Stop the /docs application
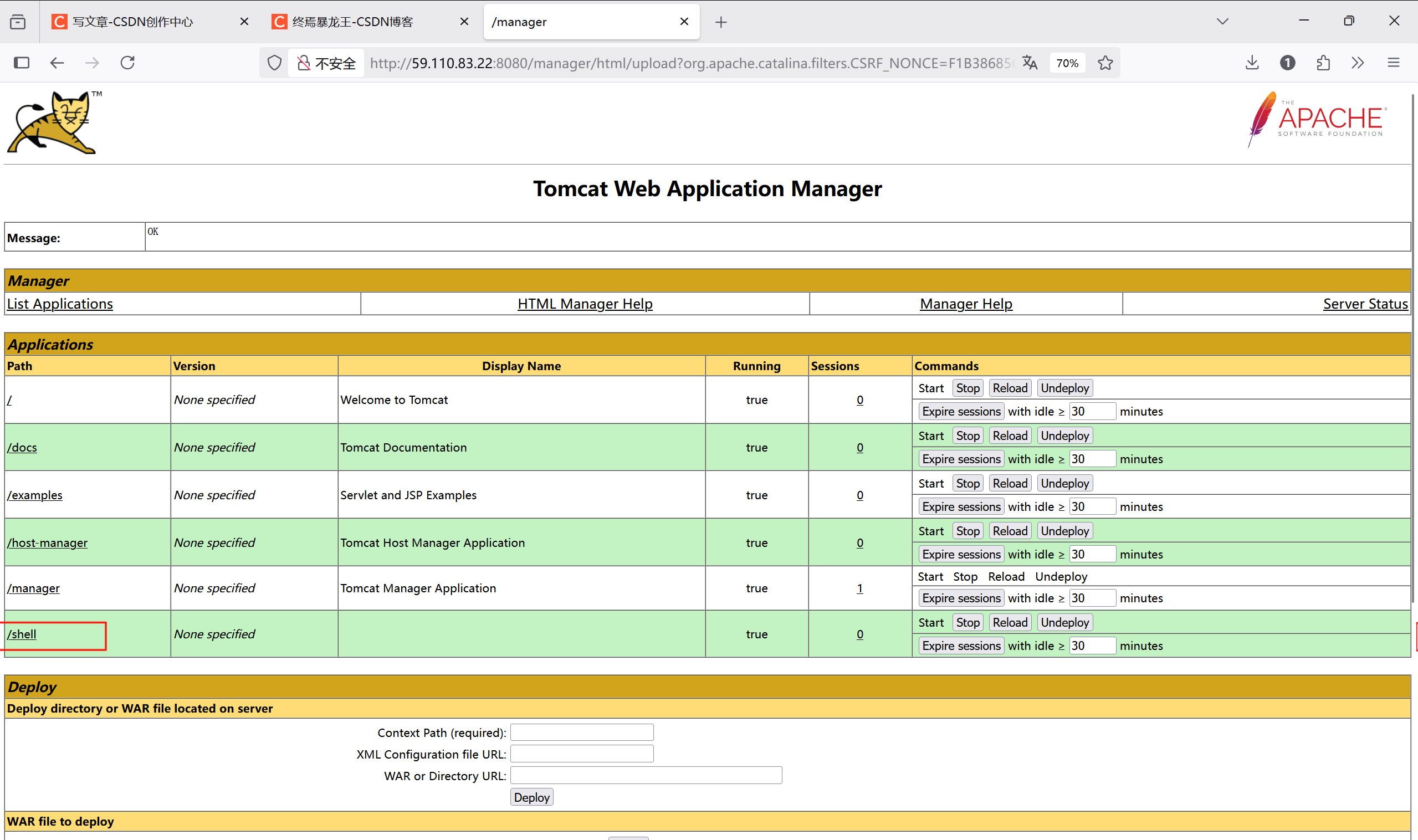This screenshot has width=1418, height=840. click(967, 436)
